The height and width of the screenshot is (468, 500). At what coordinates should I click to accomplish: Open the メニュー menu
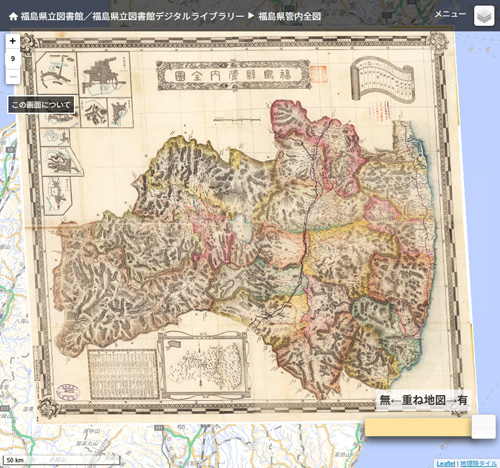(x=450, y=14)
